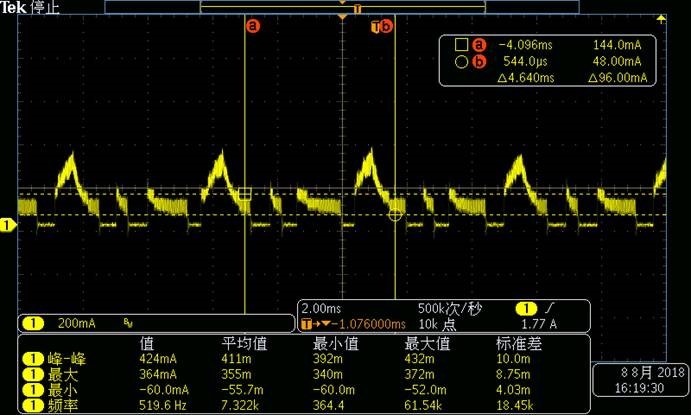
Task: Select cursor a time value -4.096ms
Action: click(525, 45)
